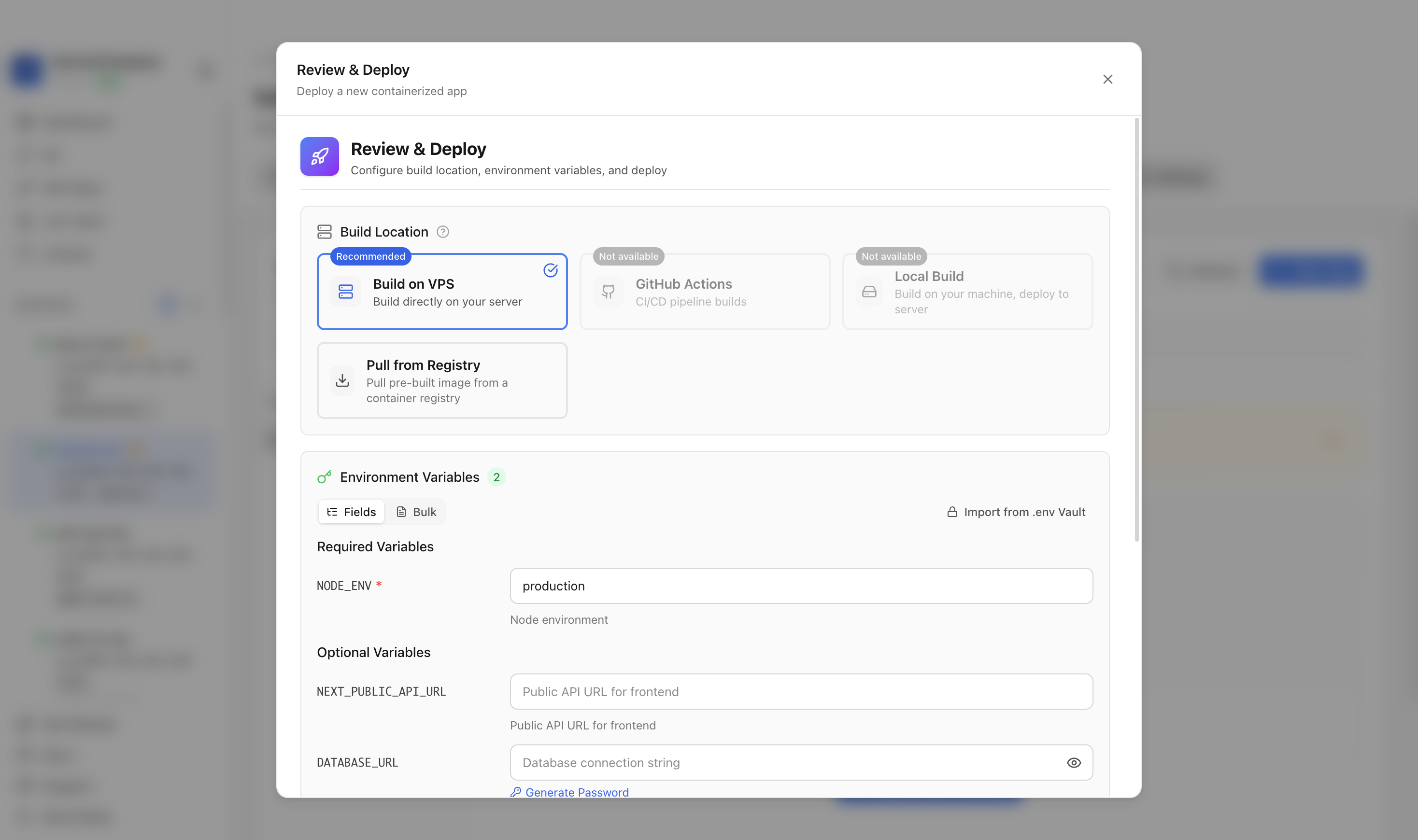The width and height of the screenshot is (1418, 840).
Task: Select the Build on VPS option card
Action: click(442, 292)
